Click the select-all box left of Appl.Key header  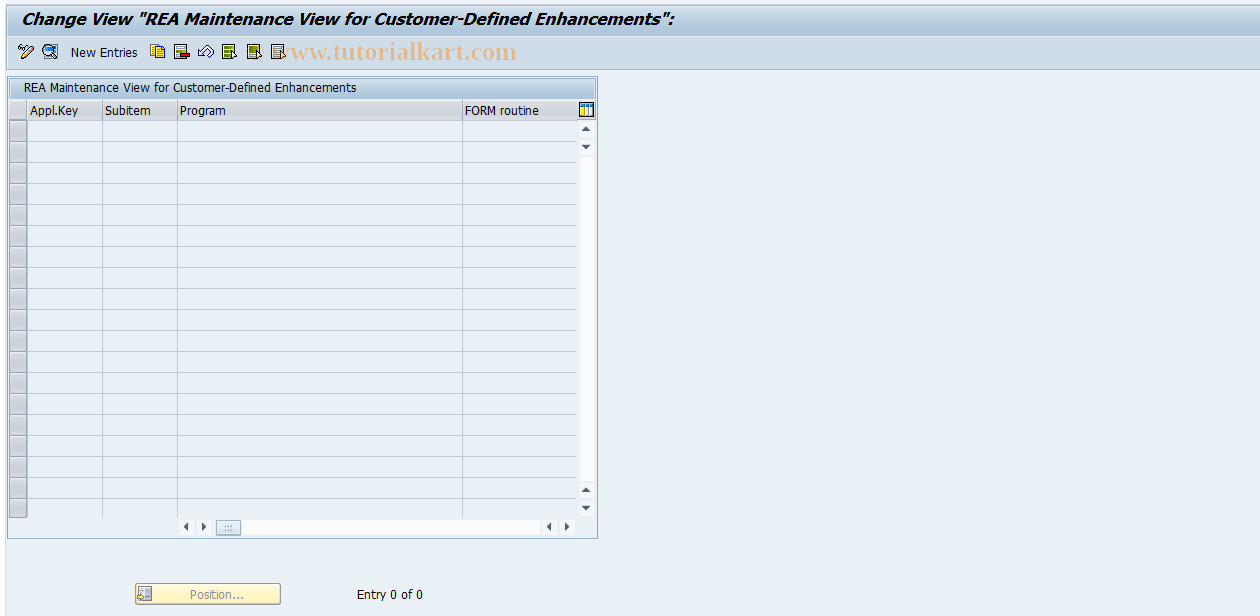18,111
